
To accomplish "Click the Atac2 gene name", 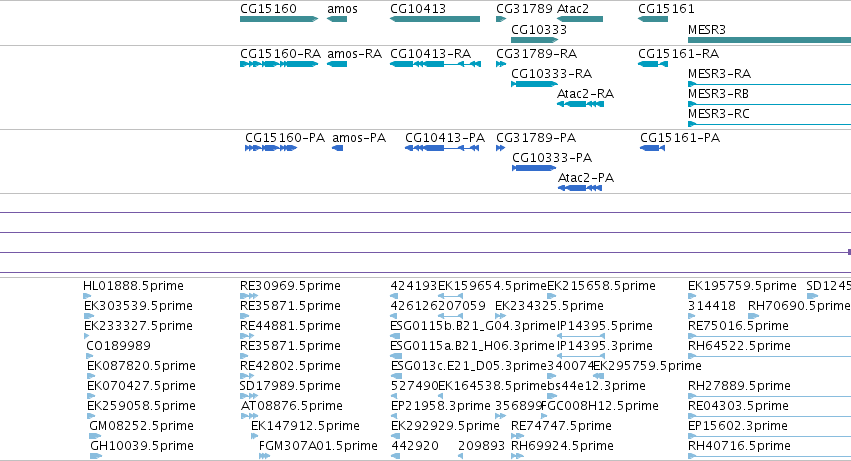I will tap(573, 9).
